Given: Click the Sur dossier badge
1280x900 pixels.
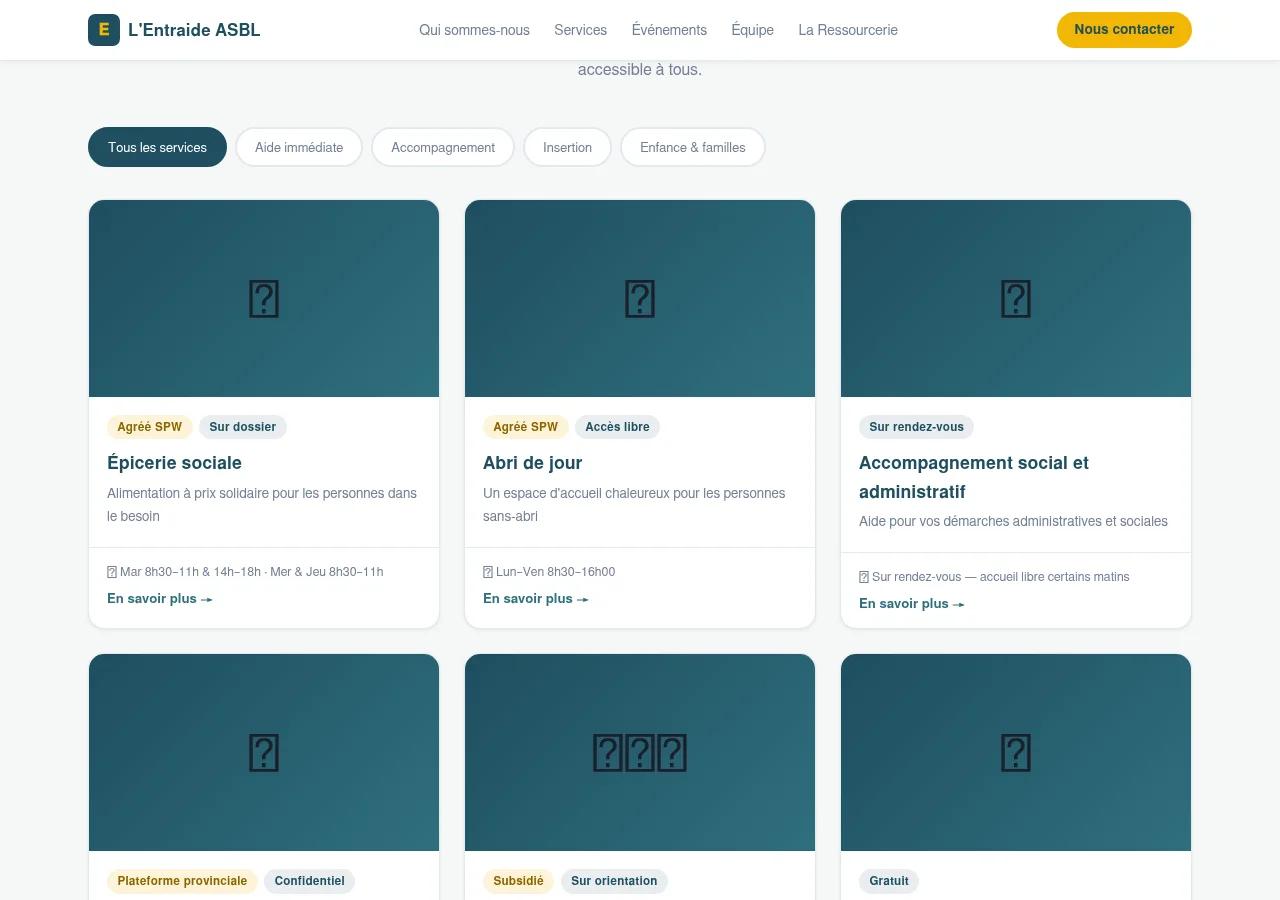Looking at the screenshot, I should [243, 427].
